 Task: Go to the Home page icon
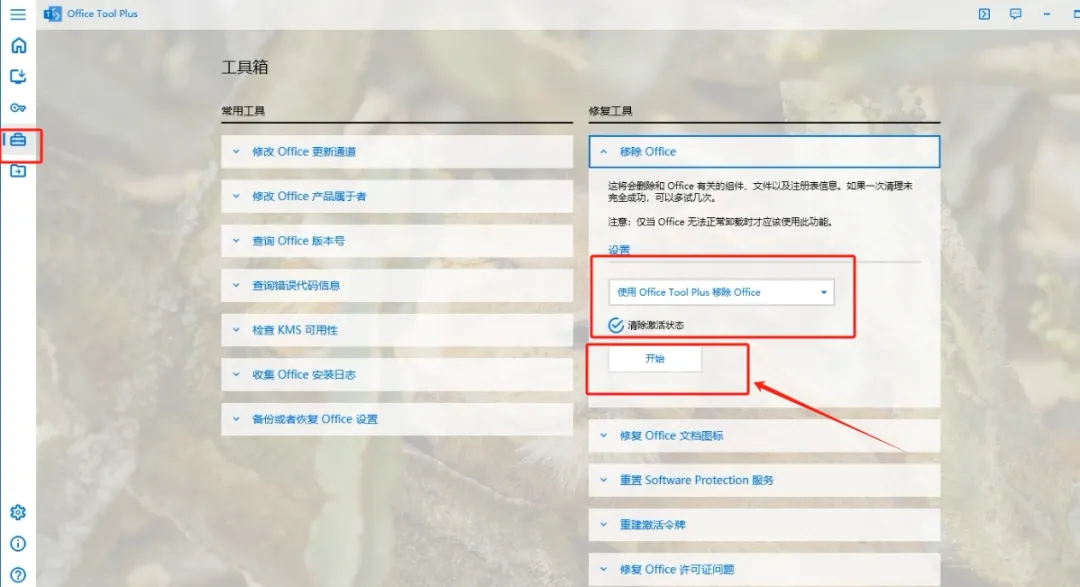coord(19,45)
